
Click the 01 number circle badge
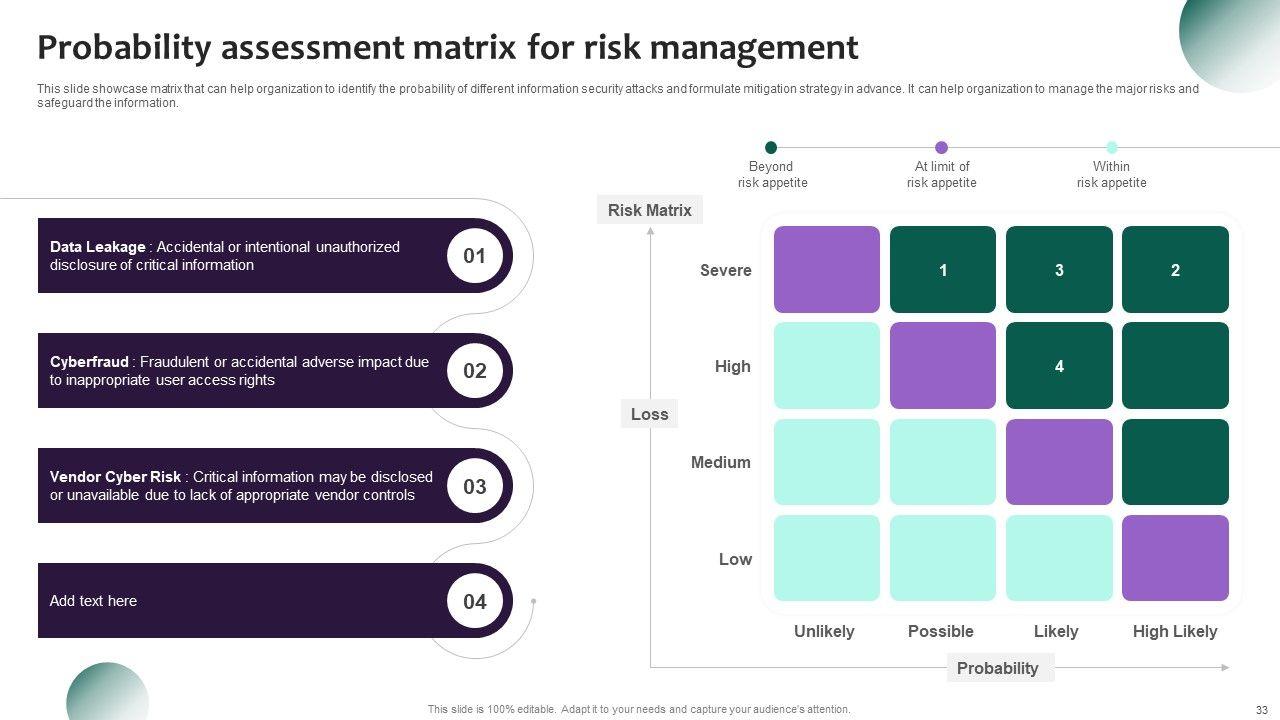pyautogui.click(x=474, y=256)
